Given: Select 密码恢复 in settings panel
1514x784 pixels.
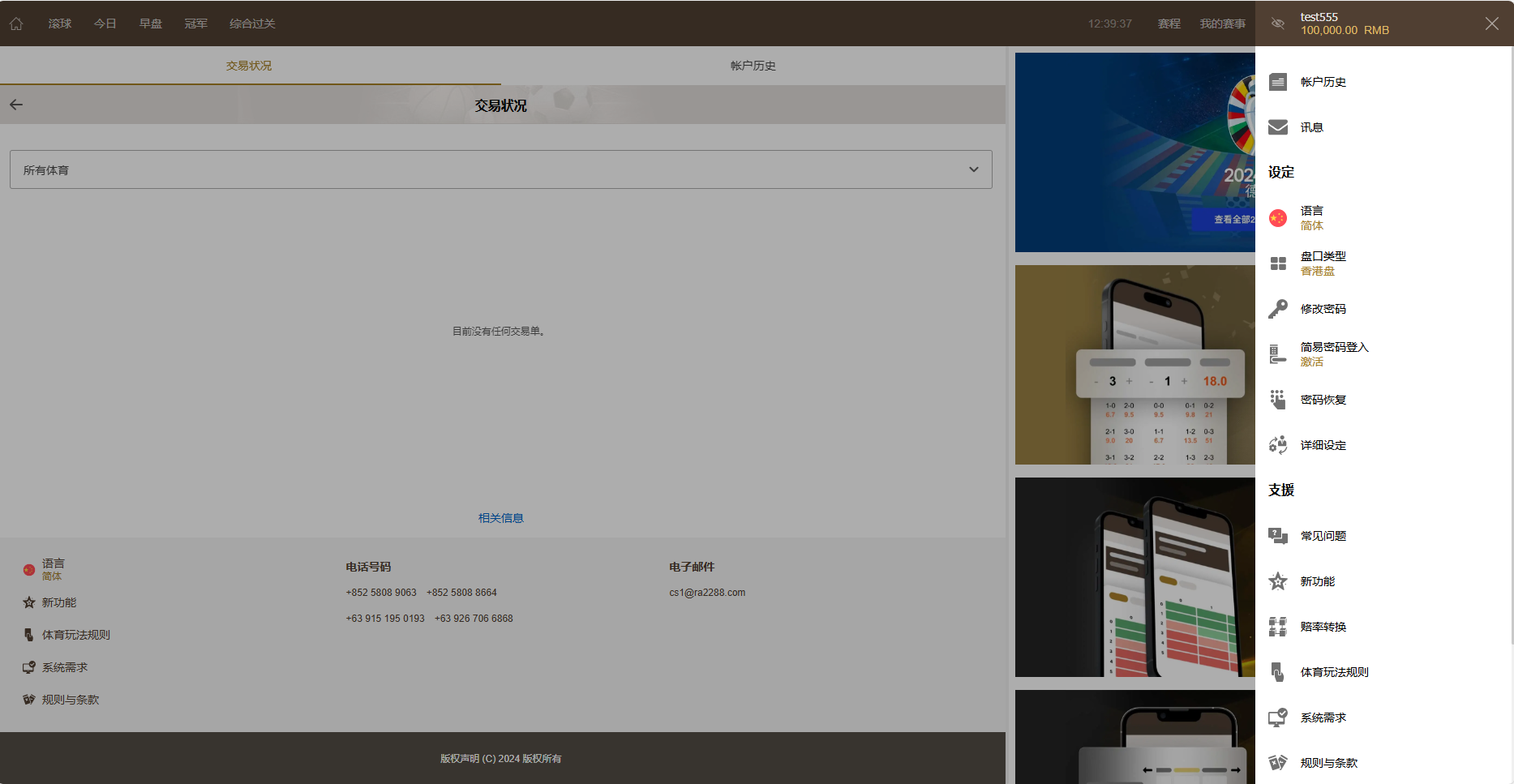Looking at the screenshot, I should click(1323, 400).
